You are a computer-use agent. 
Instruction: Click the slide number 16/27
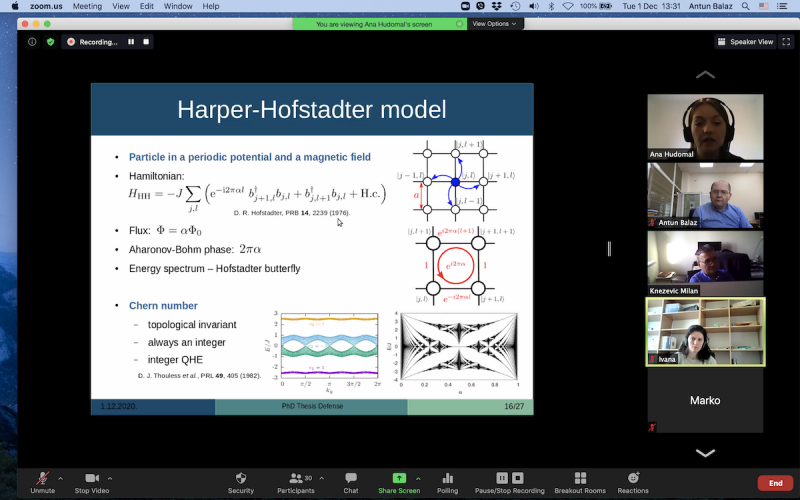click(514, 406)
